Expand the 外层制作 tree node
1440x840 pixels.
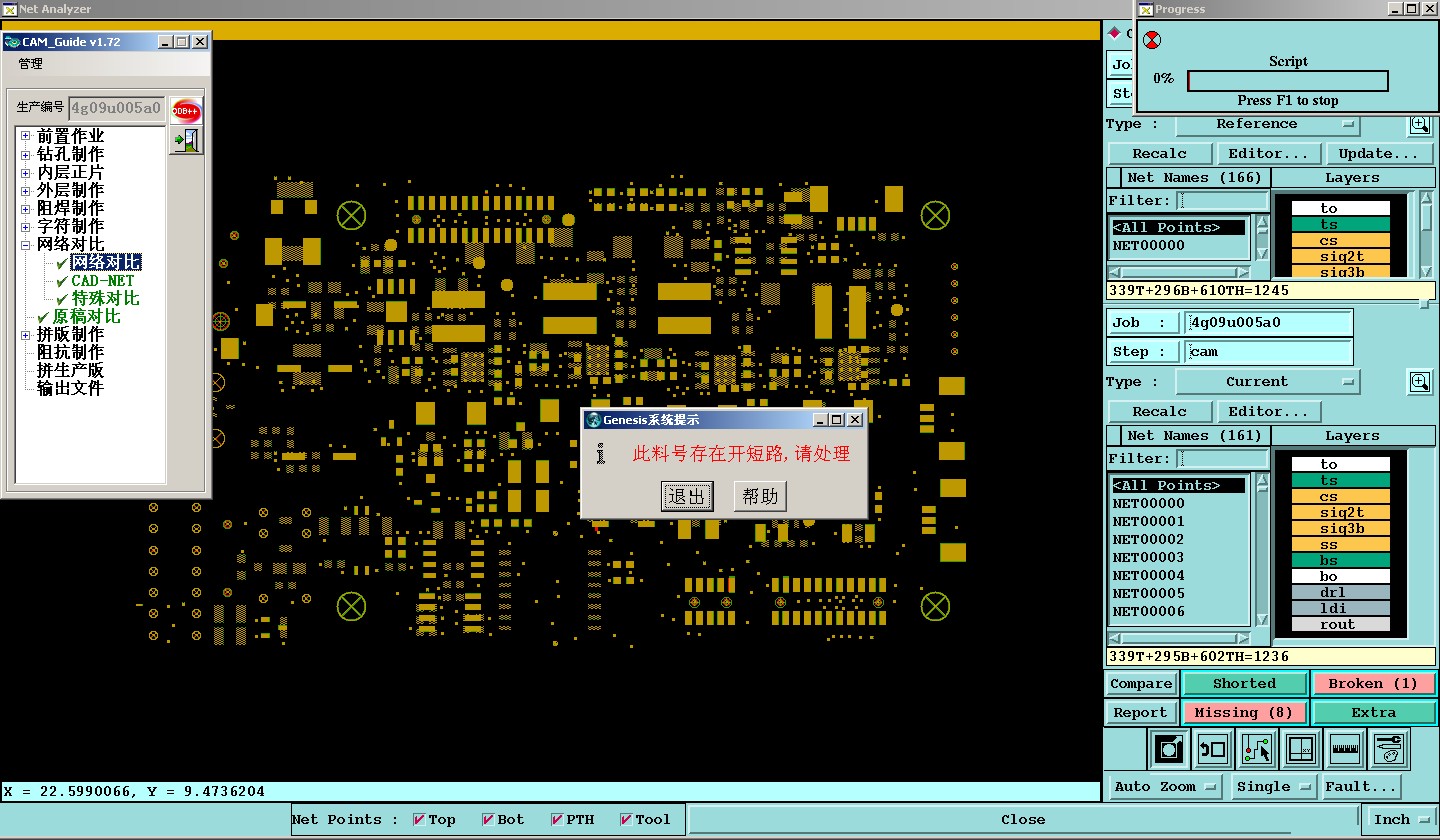click(x=26, y=190)
